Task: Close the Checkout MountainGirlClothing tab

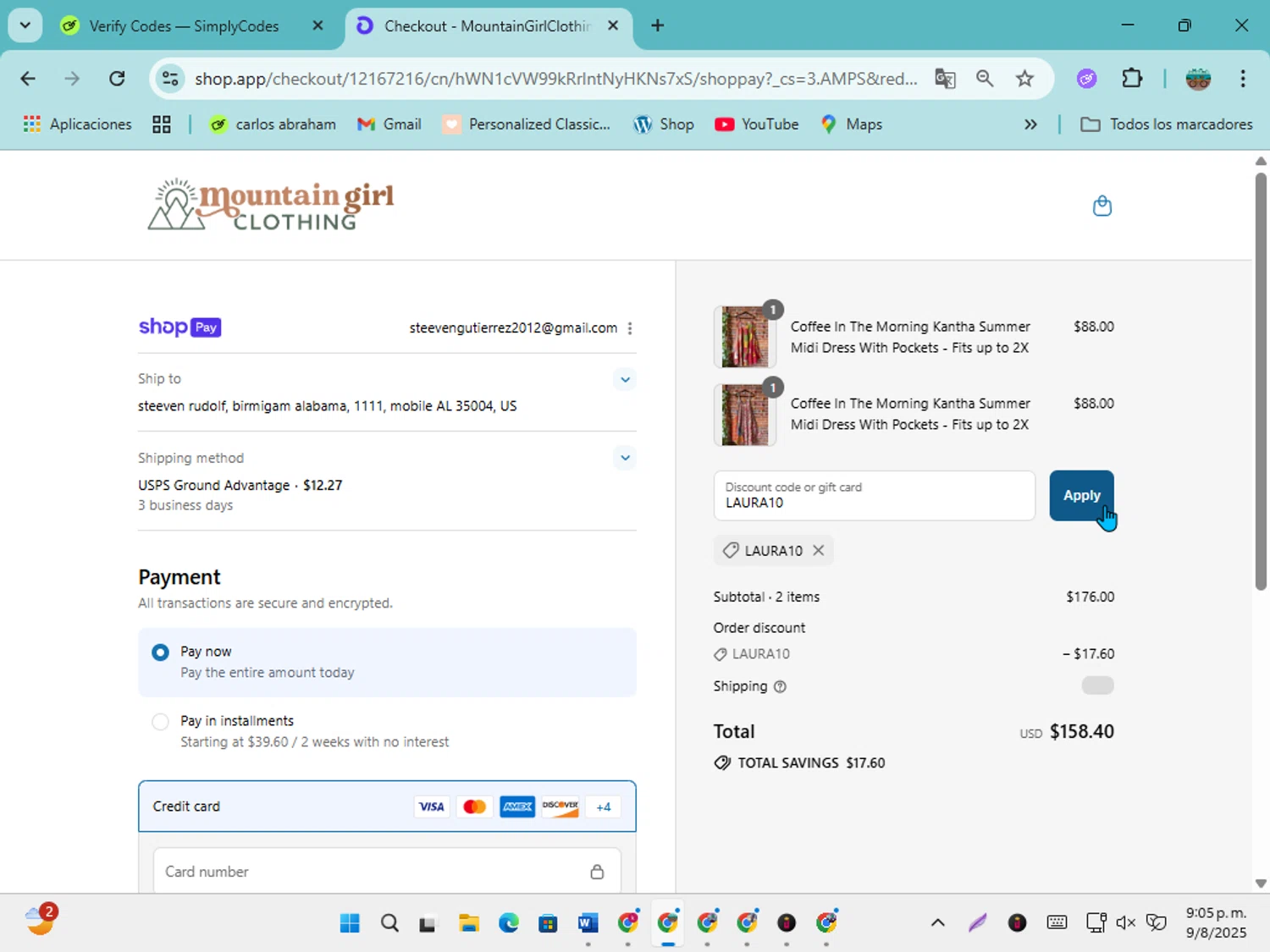Action: pos(613,25)
